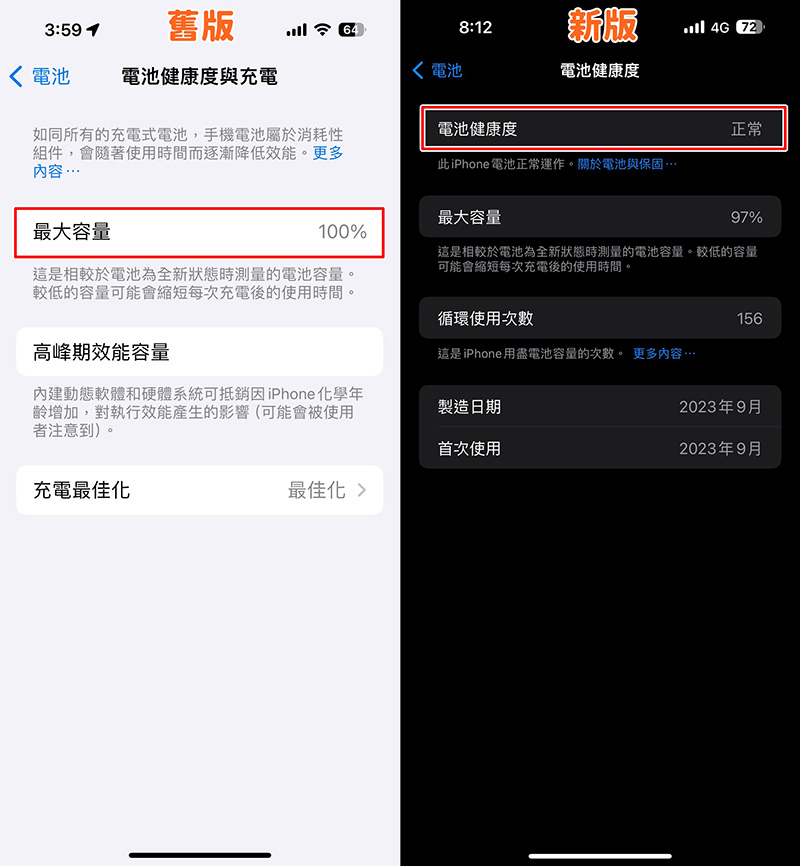Tap 最大容量 97% row
Screen dimensions: 800x866
[600, 217]
